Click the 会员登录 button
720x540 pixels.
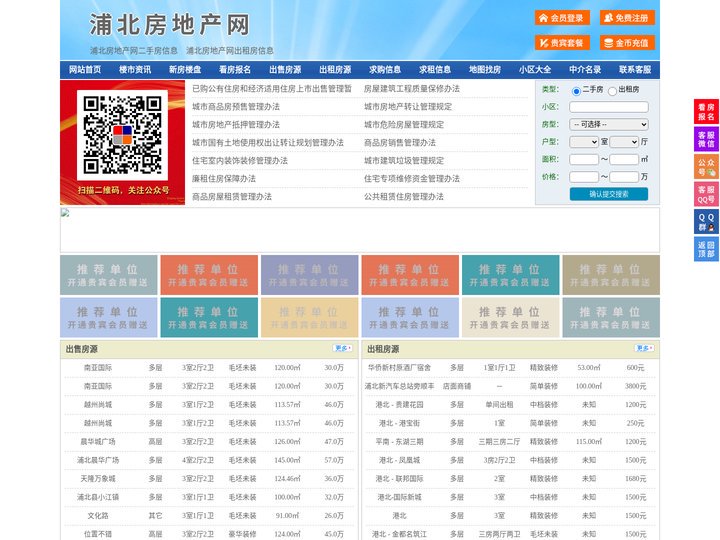(x=562, y=18)
